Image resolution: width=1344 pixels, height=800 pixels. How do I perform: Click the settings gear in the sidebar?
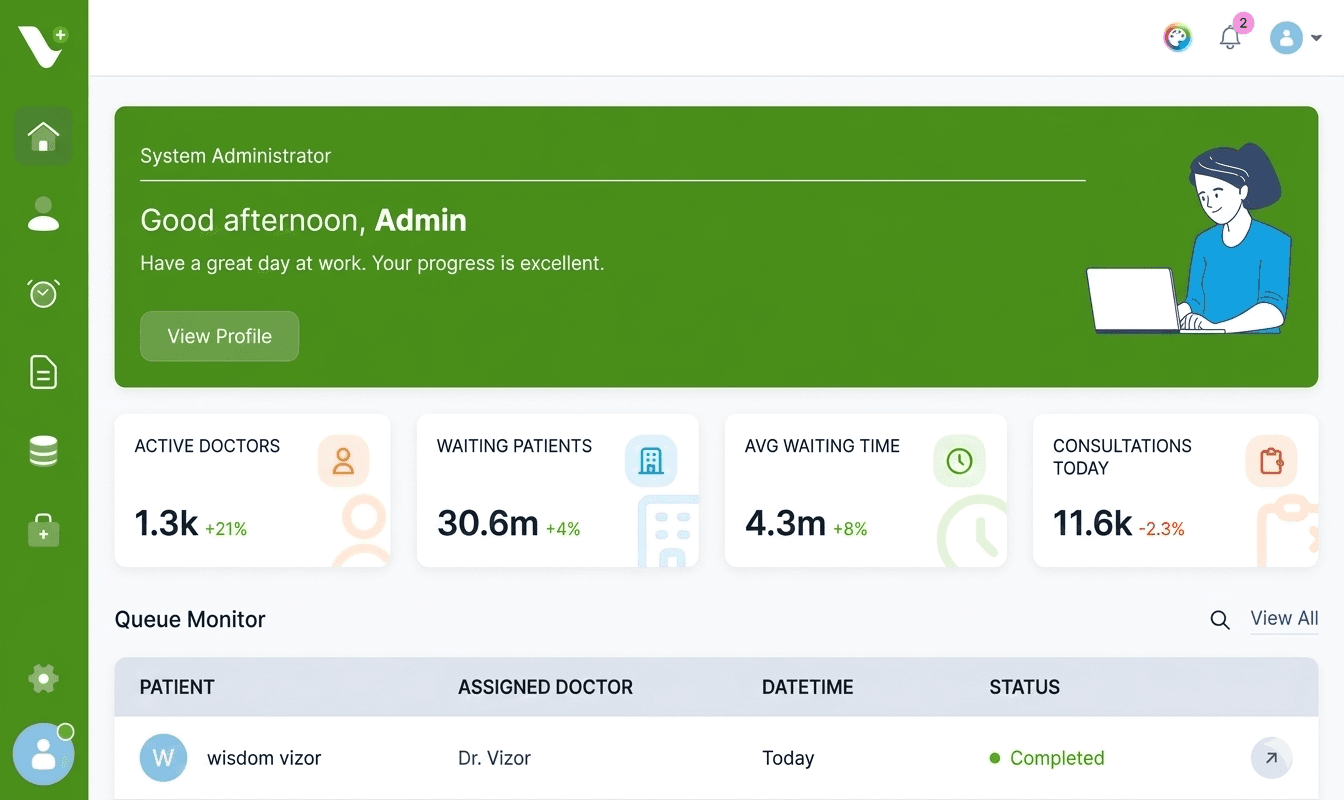43,678
